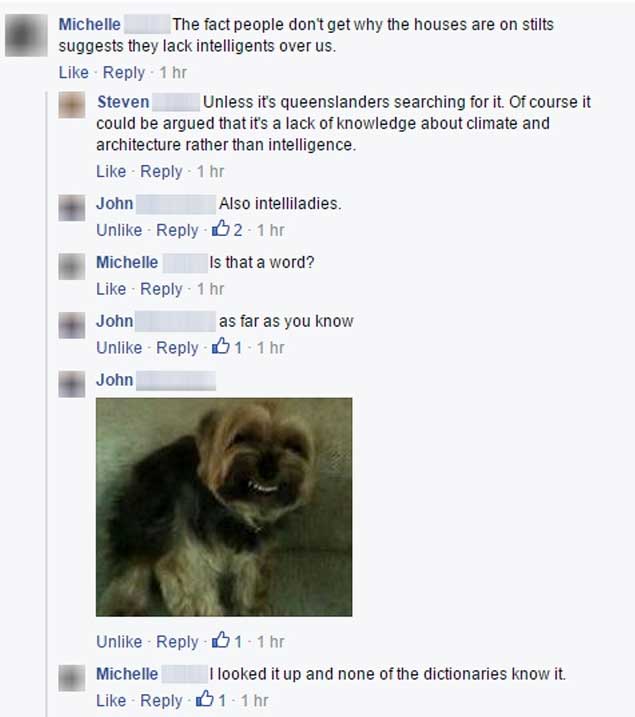Unlike the dog photo comment
This screenshot has width=635, height=717.
pyautogui.click(x=119, y=642)
